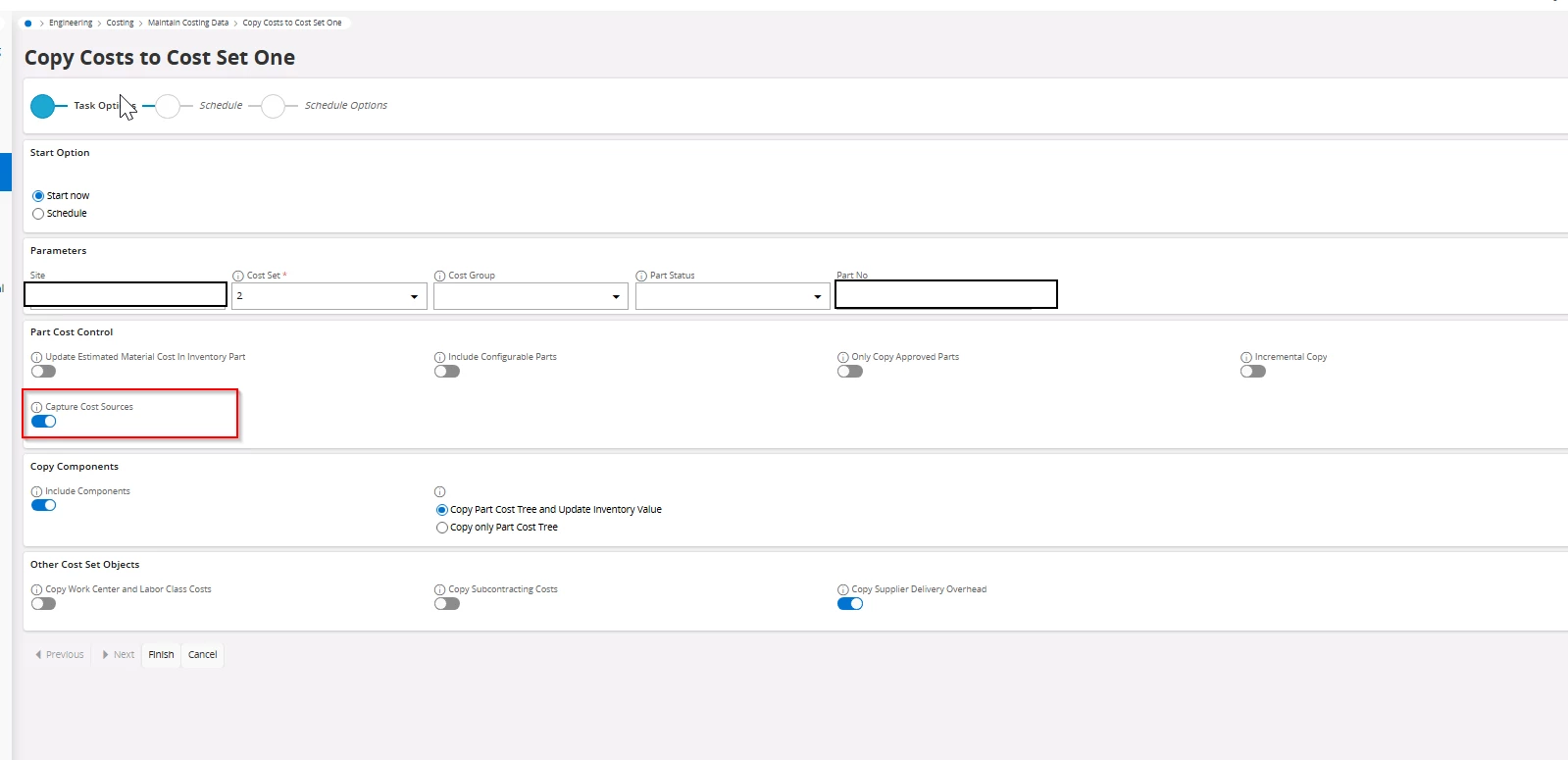Click info icon for Update Estimated Material Cost

coord(37,358)
